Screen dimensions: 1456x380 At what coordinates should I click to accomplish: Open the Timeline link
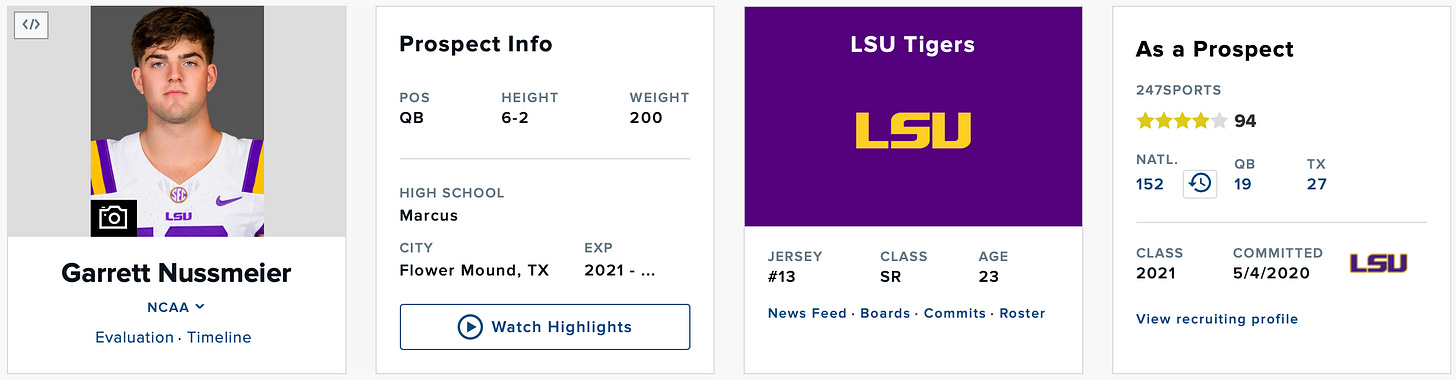[x=219, y=337]
